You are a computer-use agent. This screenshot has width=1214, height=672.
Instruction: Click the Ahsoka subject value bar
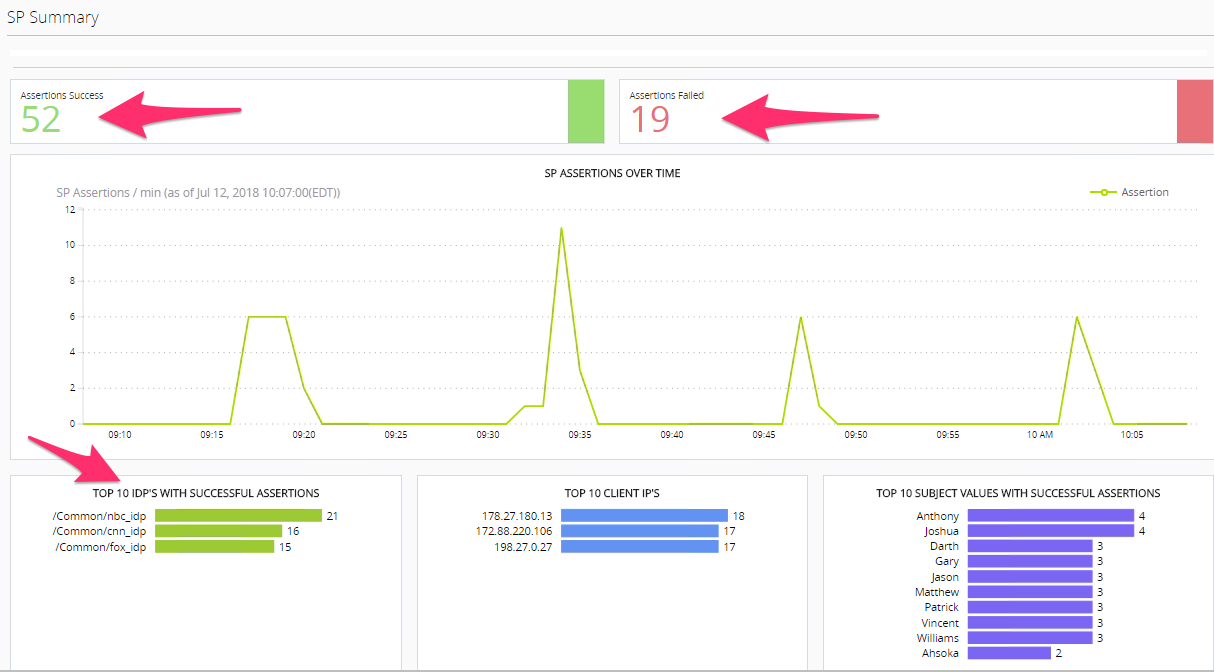tap(1009, 653)
